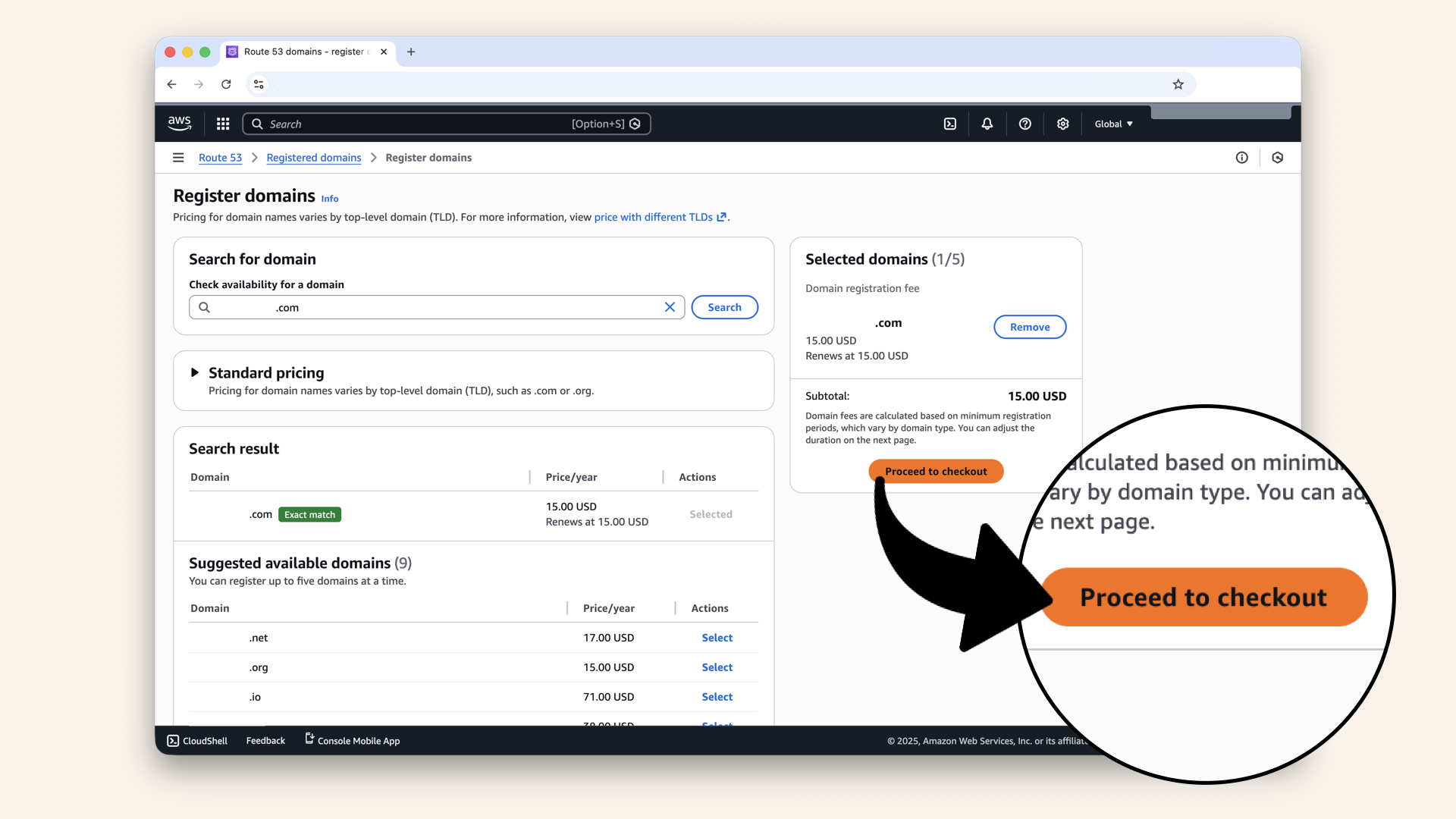Screen dimensions: 1456x819
Task: Select the .io suggested domain
Action: click(716, 696)
